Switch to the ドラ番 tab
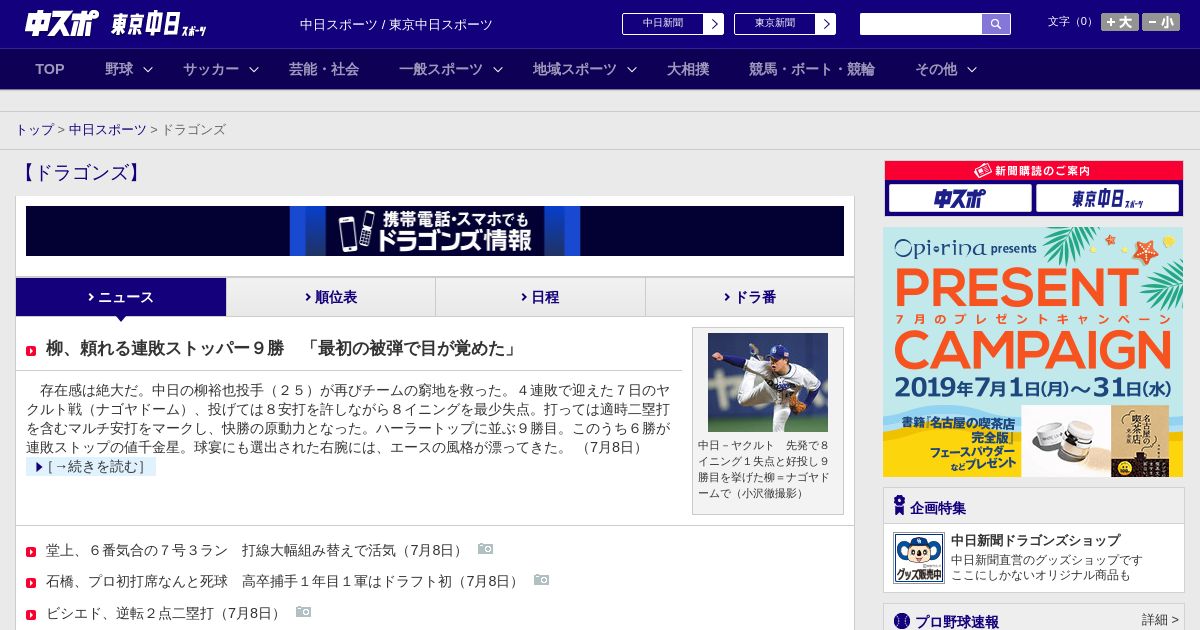Viewport: 1200px width, 630px height. pyautogui.click(x=750, y=297)
